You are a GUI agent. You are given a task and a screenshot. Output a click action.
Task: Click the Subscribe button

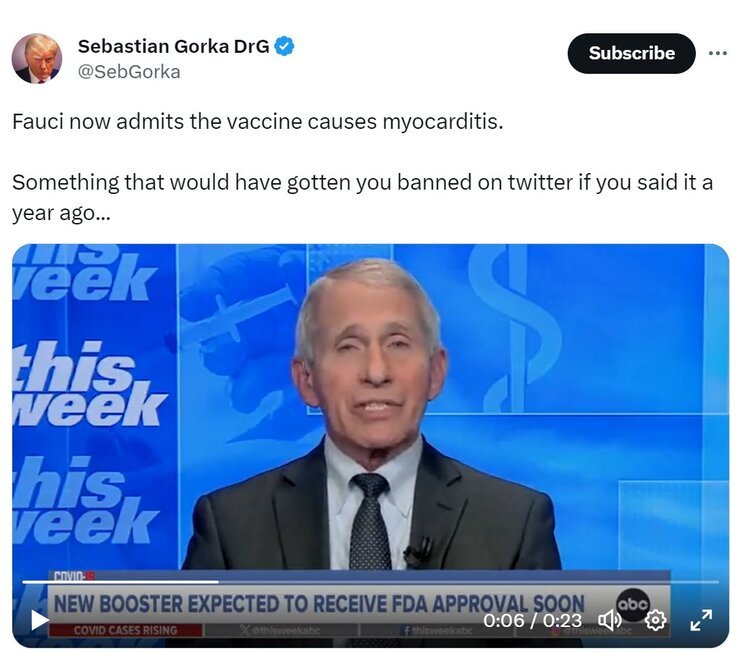click(x=631, y=53)
